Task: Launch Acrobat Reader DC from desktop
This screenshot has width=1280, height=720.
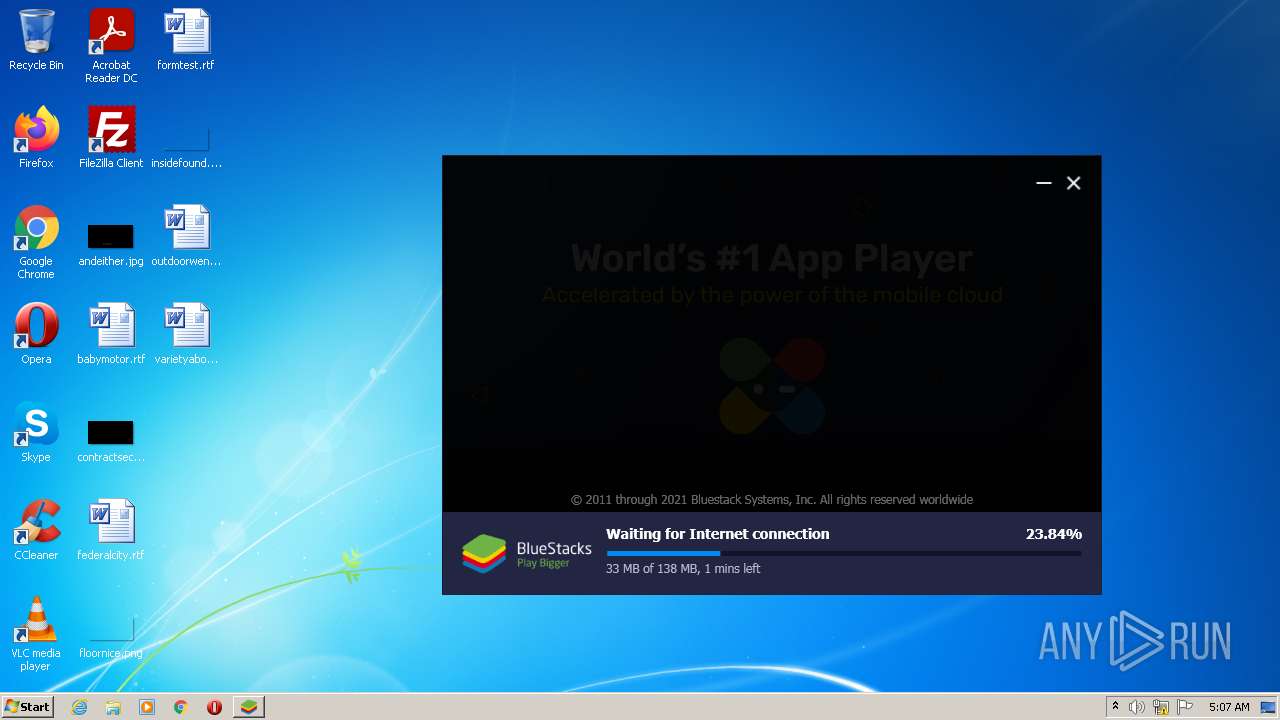Action: [111, 46]
